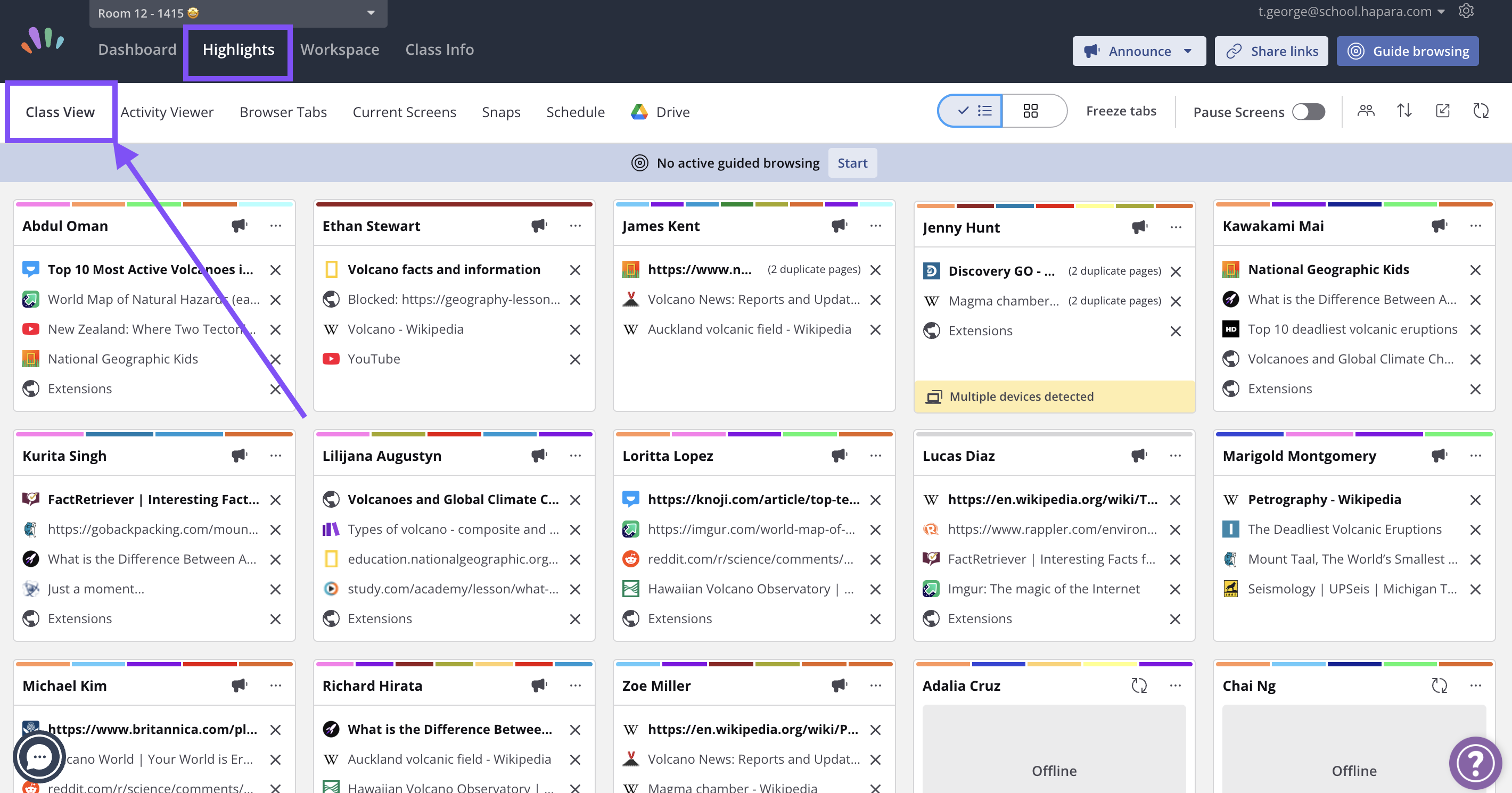Click the refresh icon in toolbar
This screenshot has height=793, width=1512.
click(1481, 110)
